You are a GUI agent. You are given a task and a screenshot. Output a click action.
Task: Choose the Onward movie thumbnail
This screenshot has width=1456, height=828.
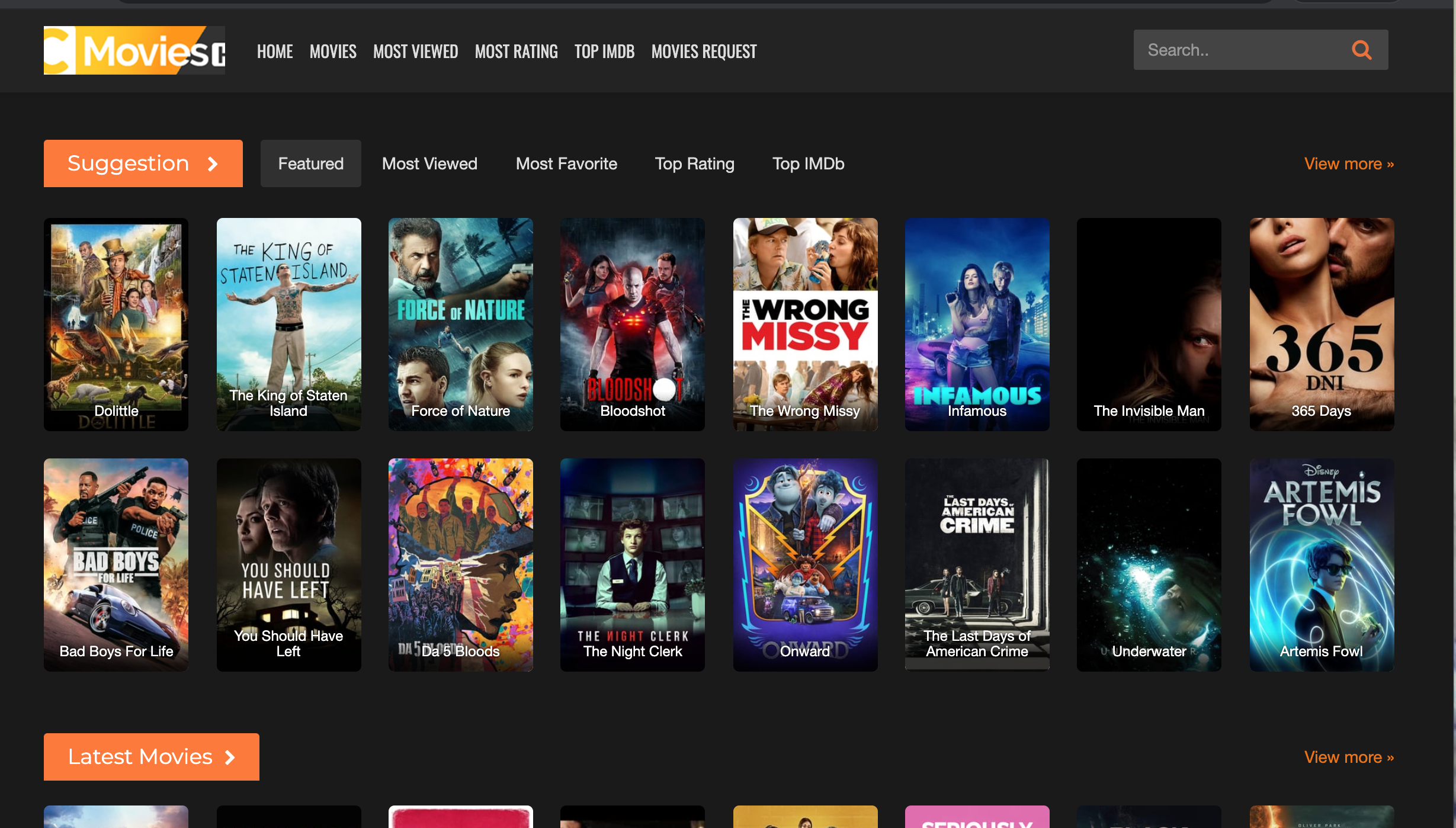tap(805, 564)
